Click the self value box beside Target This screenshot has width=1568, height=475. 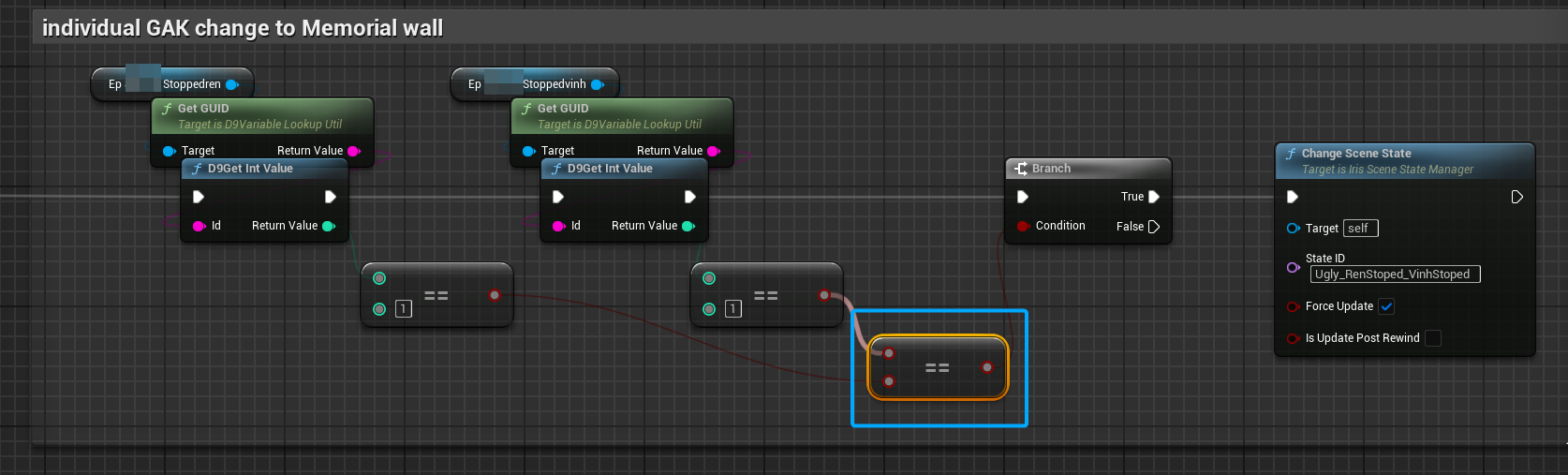1361,229
